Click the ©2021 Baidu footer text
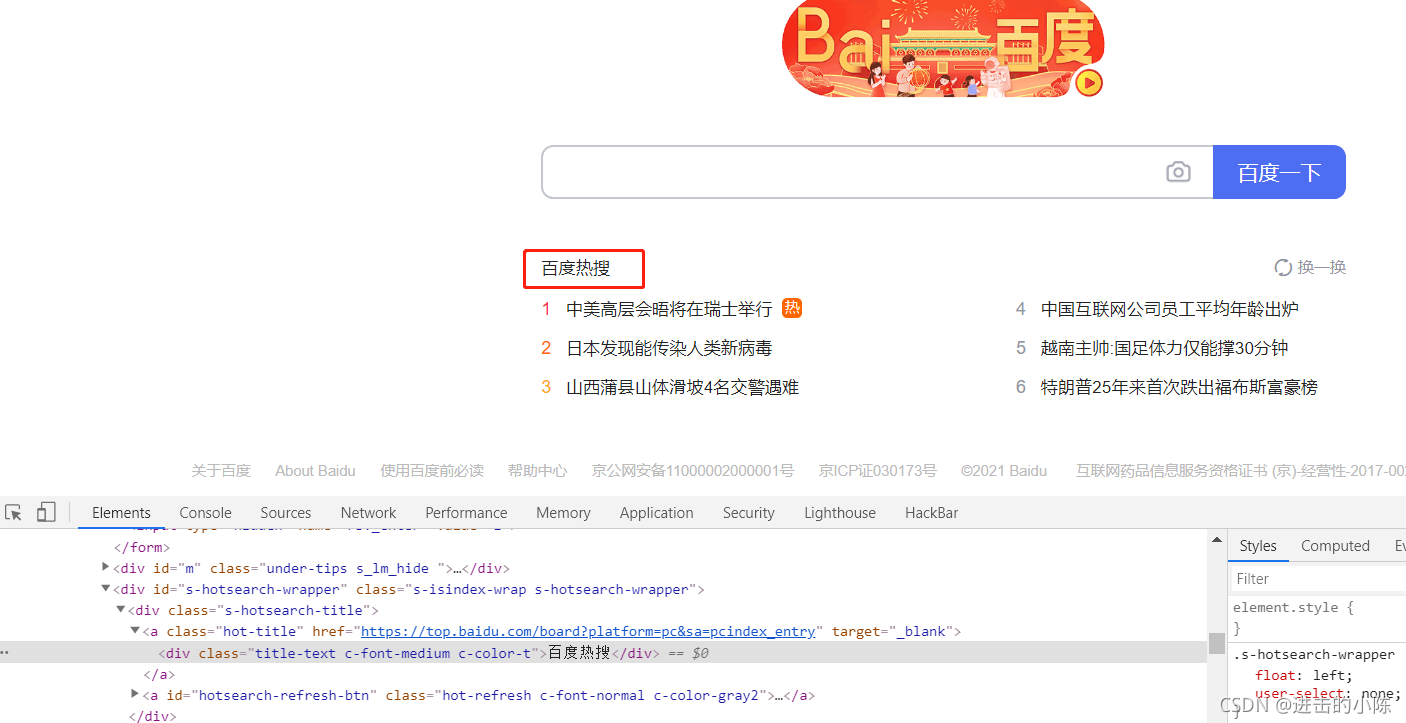 1004,470
